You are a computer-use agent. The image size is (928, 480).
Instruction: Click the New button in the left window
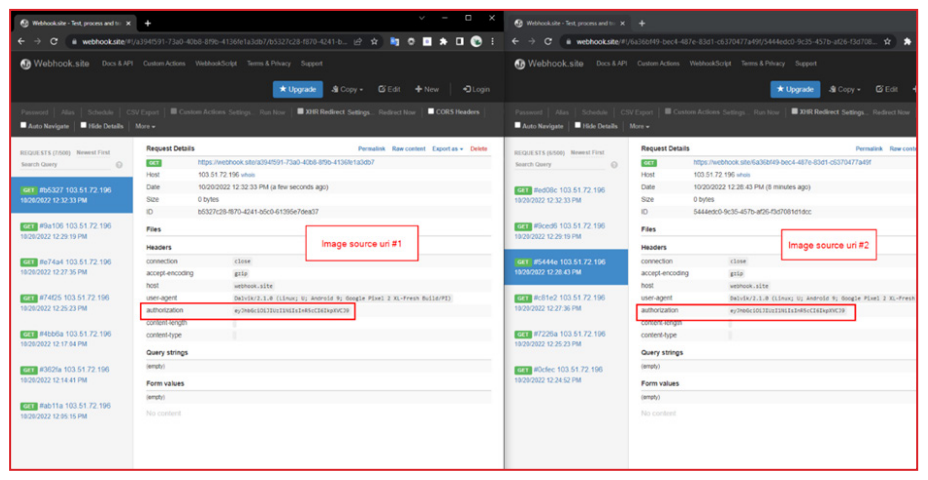tap(427, 89)
